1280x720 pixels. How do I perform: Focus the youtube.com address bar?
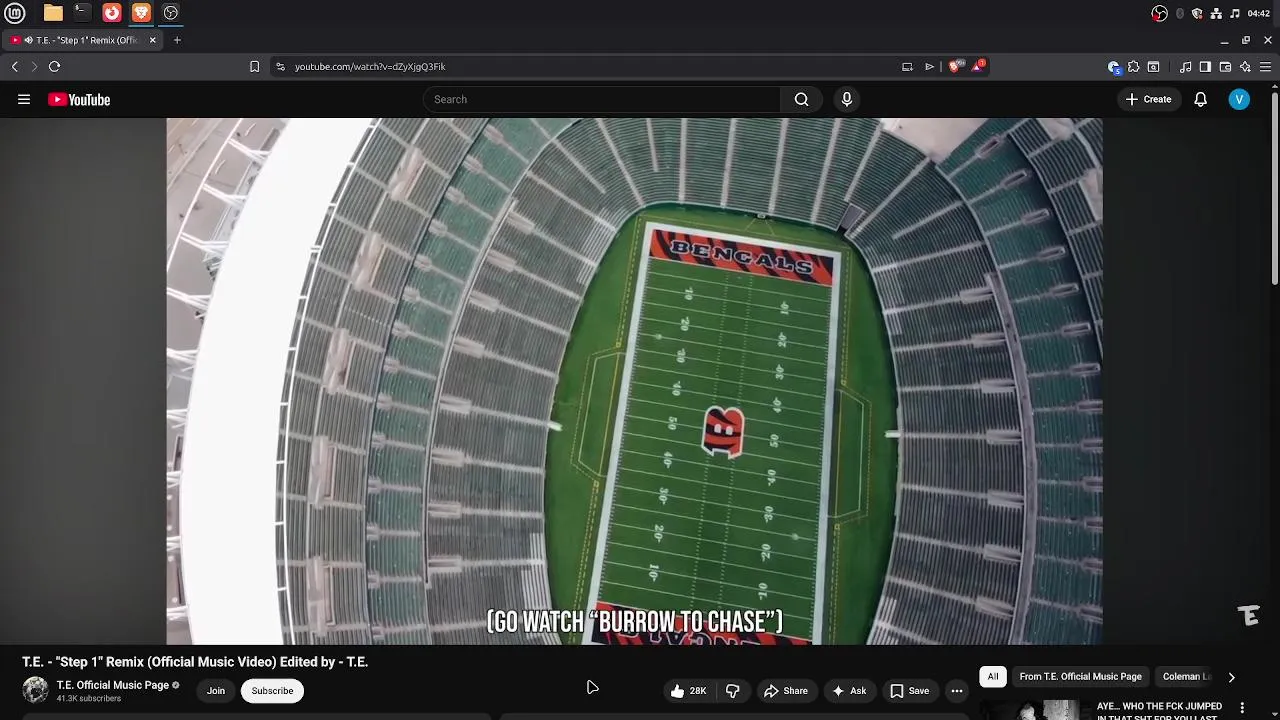[590, 67]
